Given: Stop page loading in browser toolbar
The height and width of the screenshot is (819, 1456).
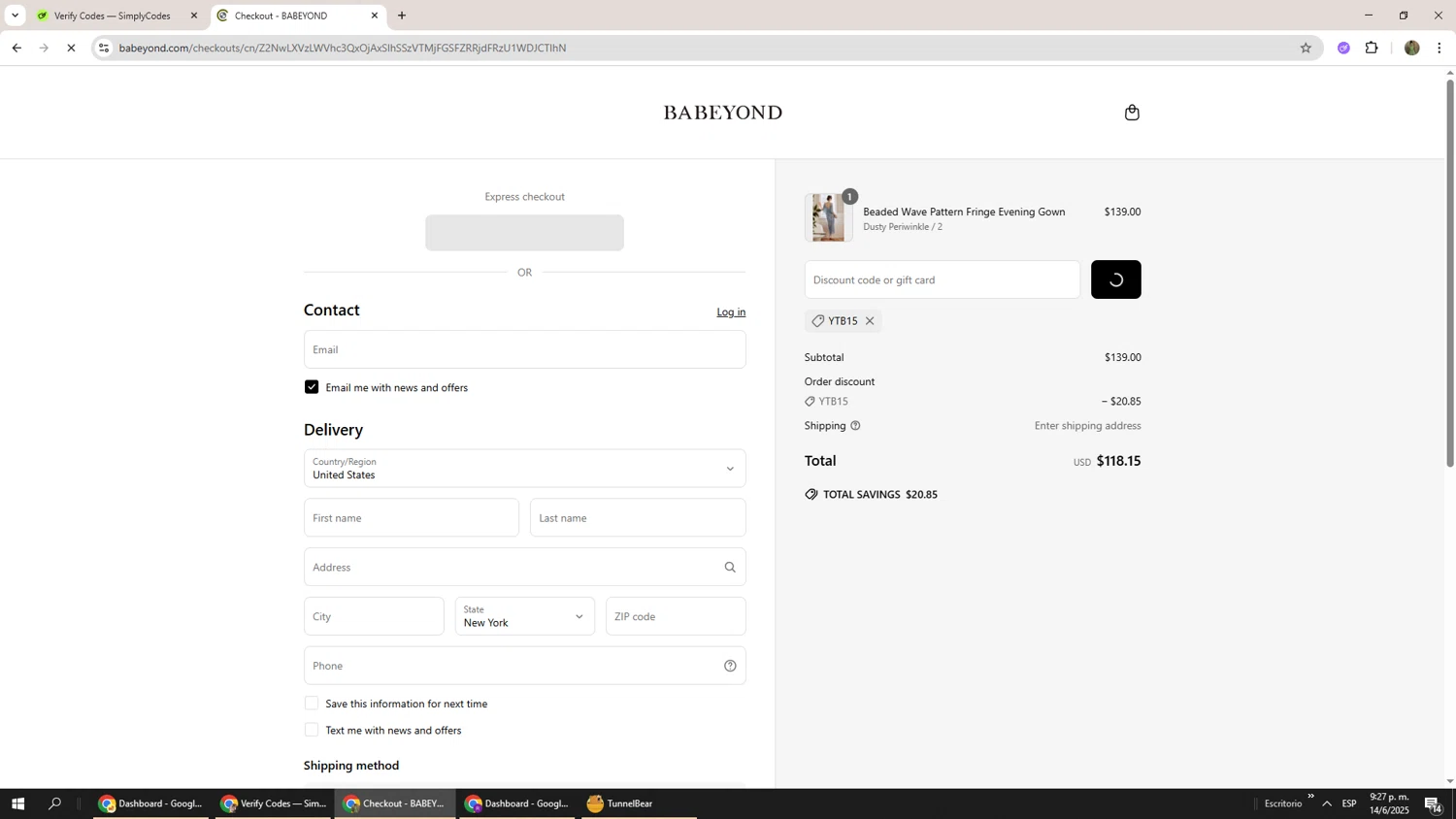Looking at the screenshot, I should 71,48.
